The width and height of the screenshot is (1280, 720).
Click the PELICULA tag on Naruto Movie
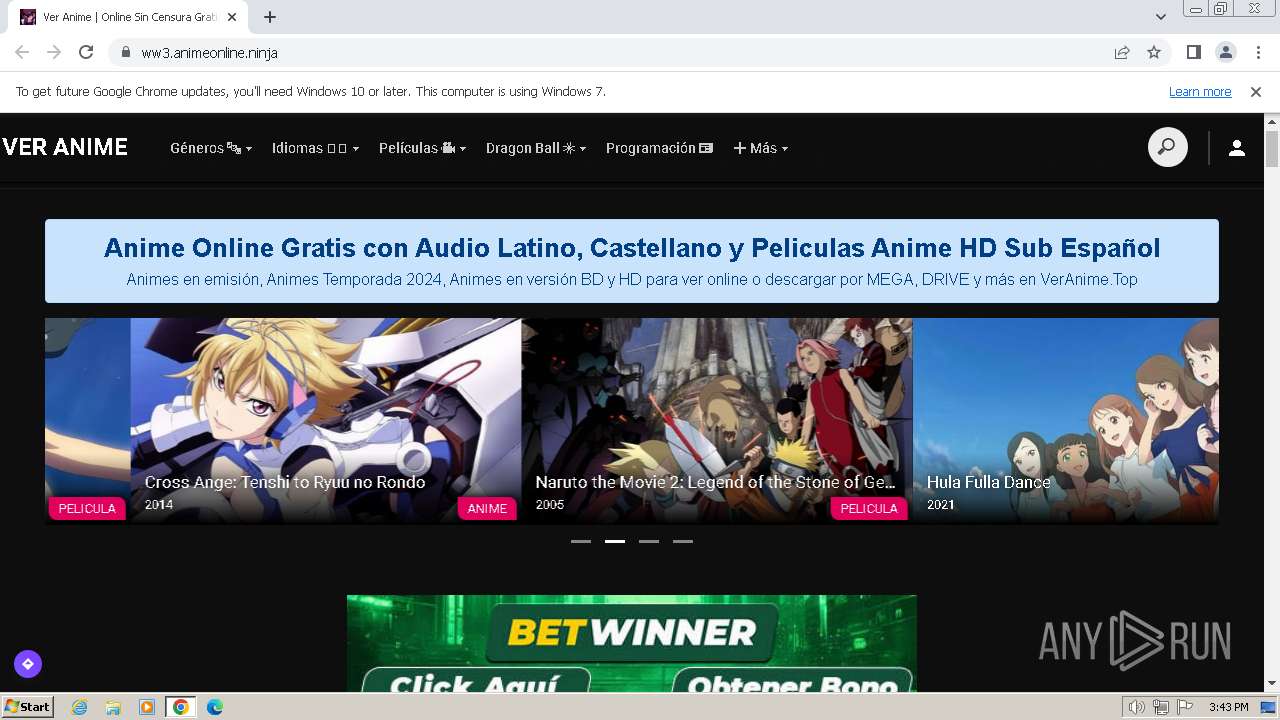pyautogui.click(x=869, y=508)
